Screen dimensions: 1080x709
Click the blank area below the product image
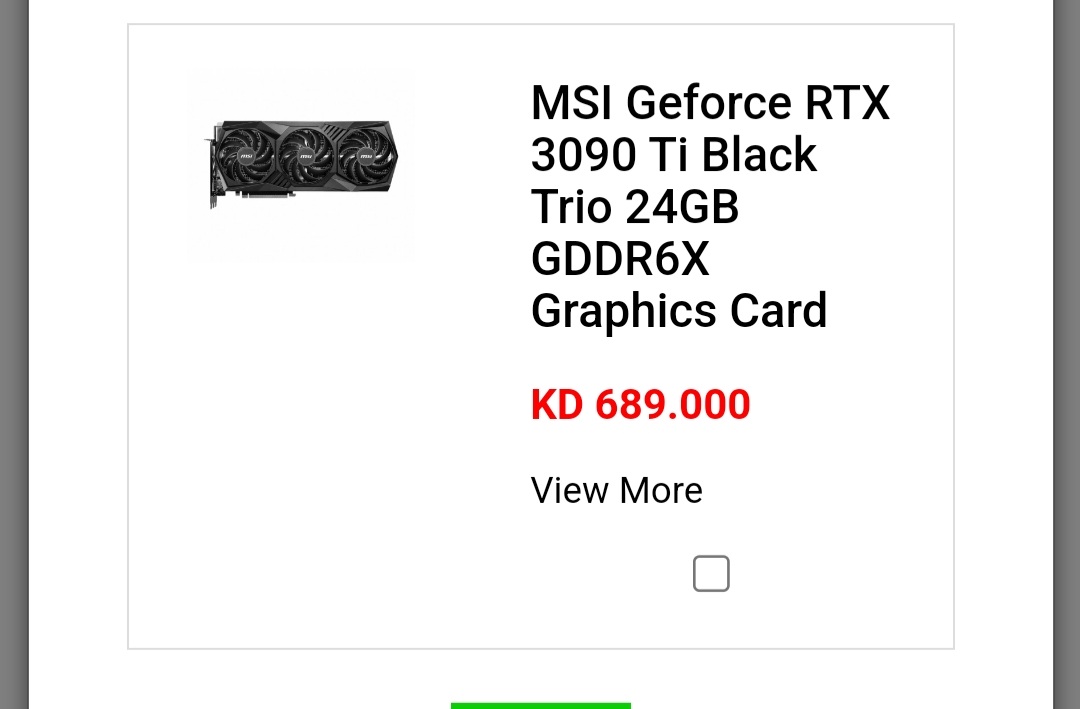pos(302,448)
